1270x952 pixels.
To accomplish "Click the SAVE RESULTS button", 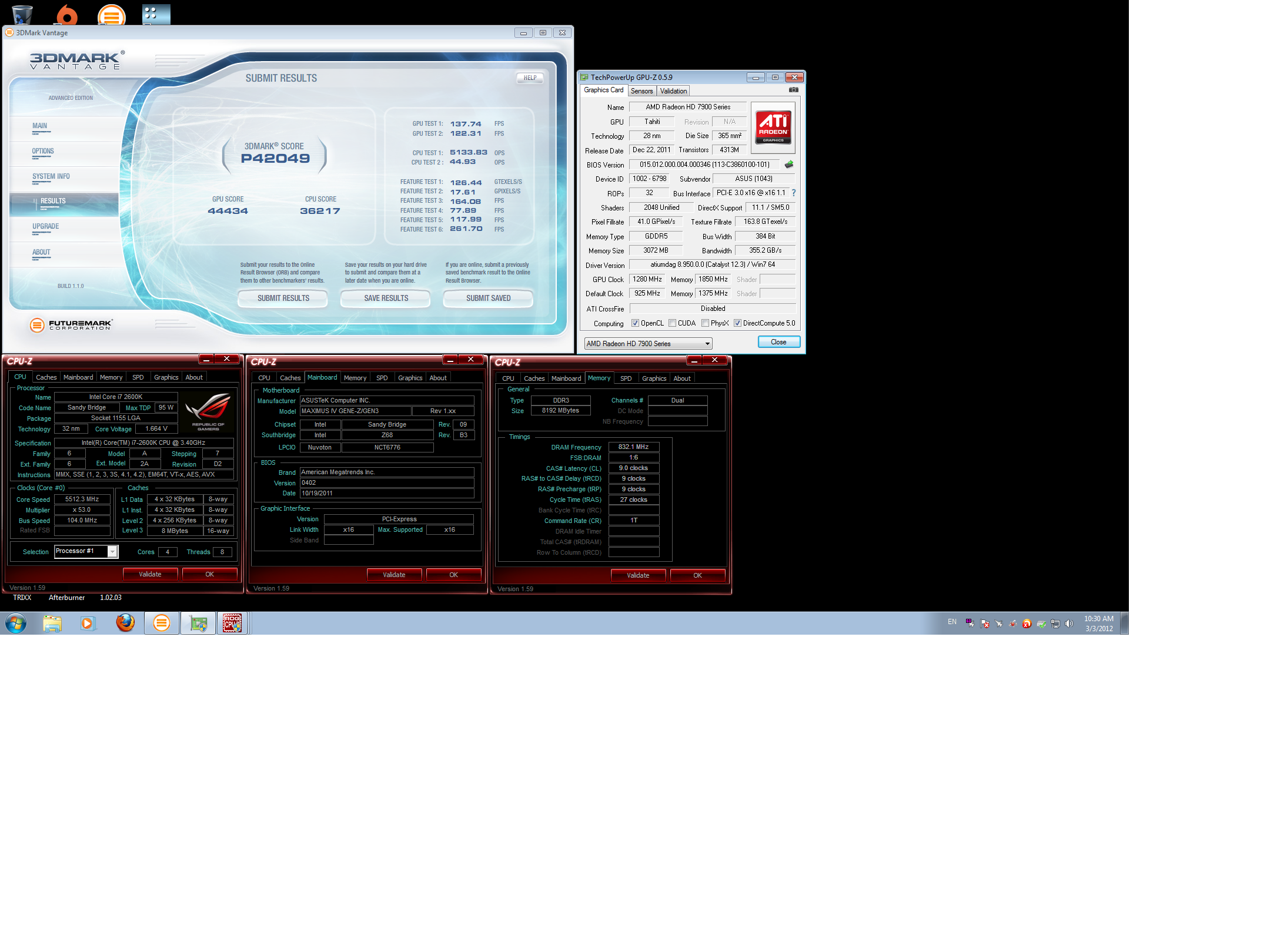I will pyautogui.click(x=386, y=299).
